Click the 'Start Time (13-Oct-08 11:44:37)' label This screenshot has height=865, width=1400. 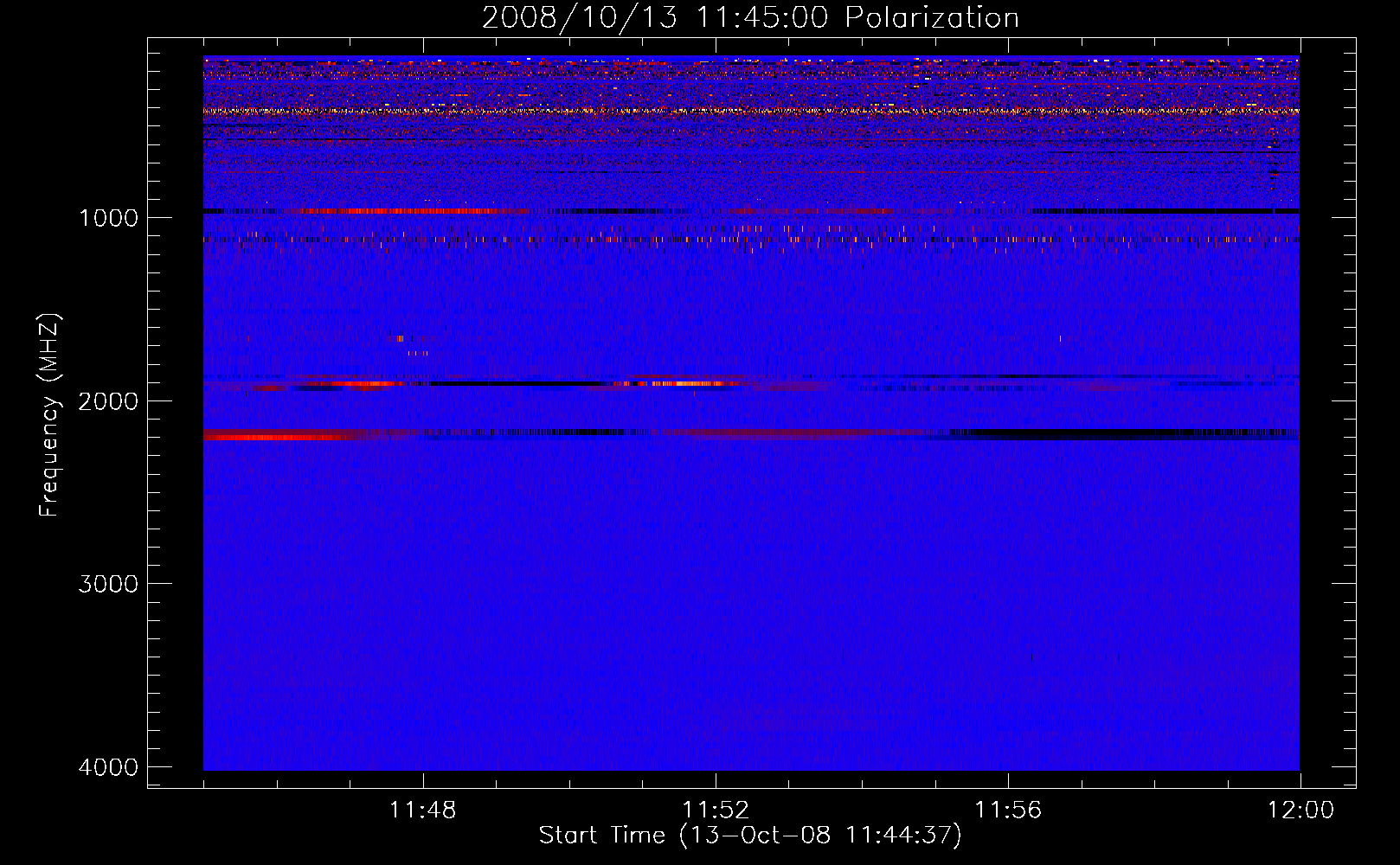[x=750, y=836]
